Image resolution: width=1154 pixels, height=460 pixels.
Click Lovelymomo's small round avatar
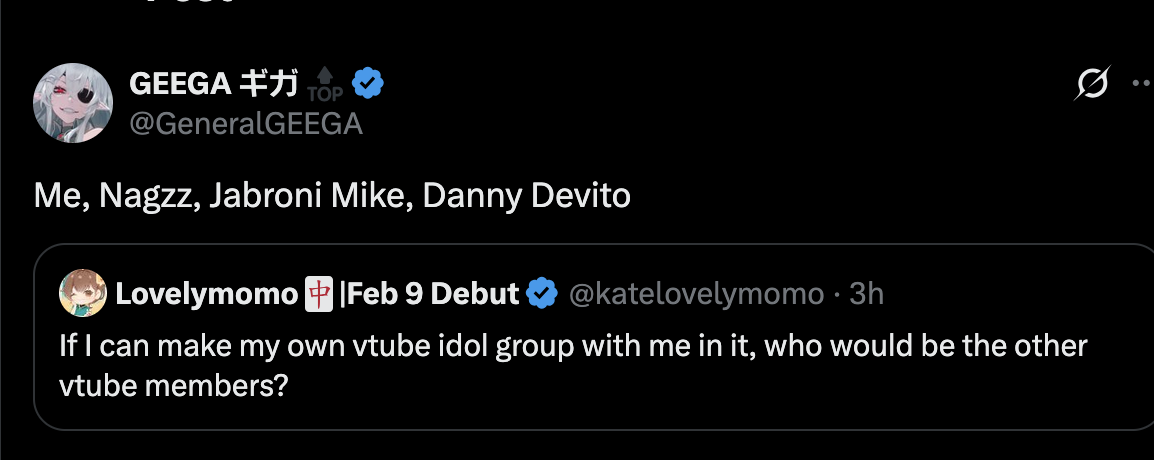pyautogui.click(x=84, y=293)
